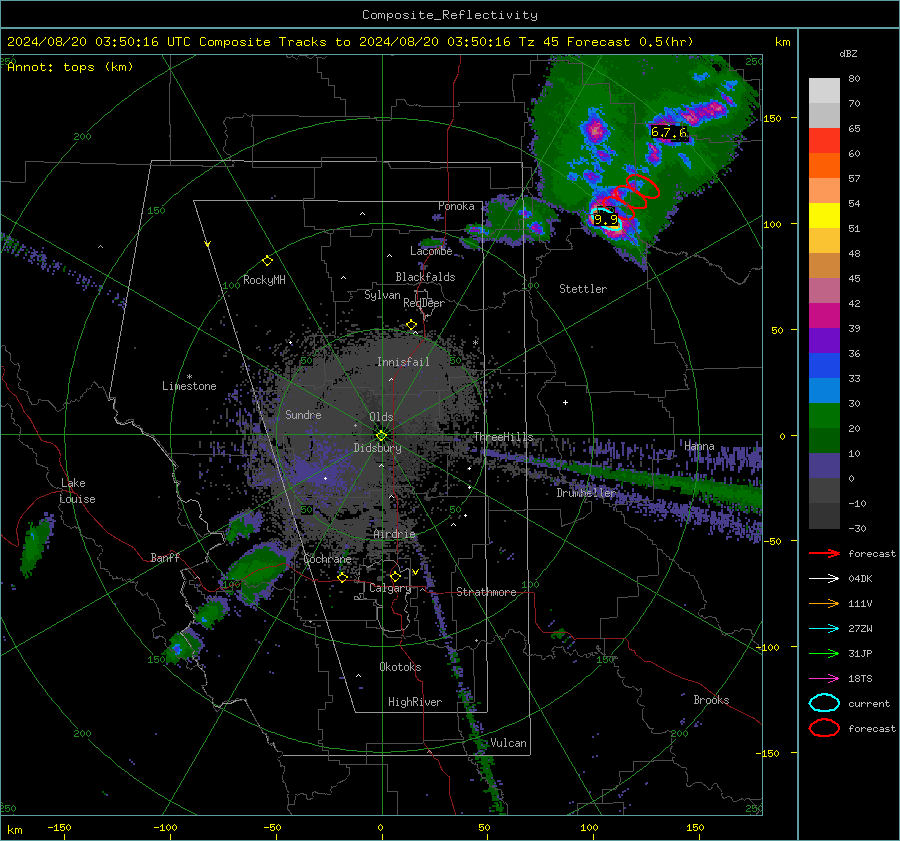The height and width of the screenshot is (841, 900).
Task: Click the Sundre map label
Action: point(303,414)
